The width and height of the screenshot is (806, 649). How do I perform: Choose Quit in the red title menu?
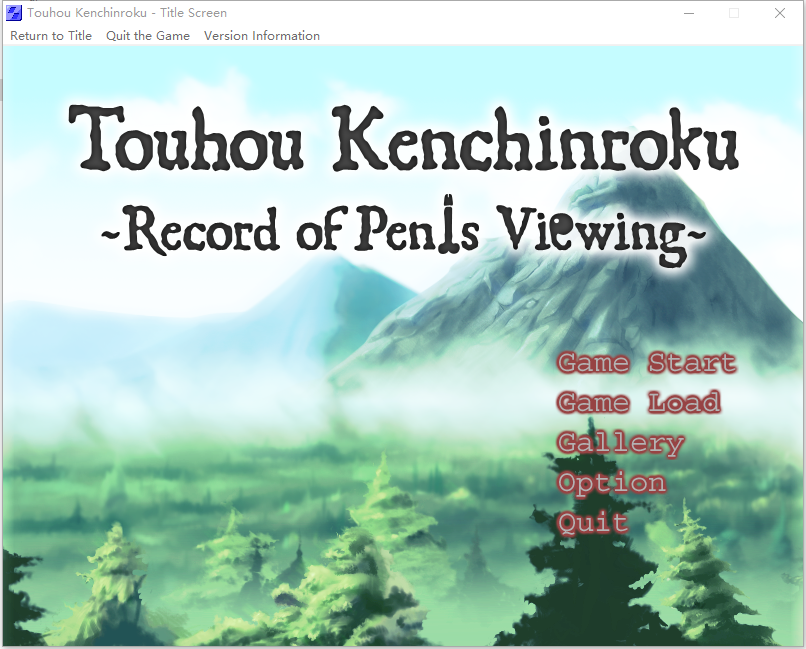point(592,523)
